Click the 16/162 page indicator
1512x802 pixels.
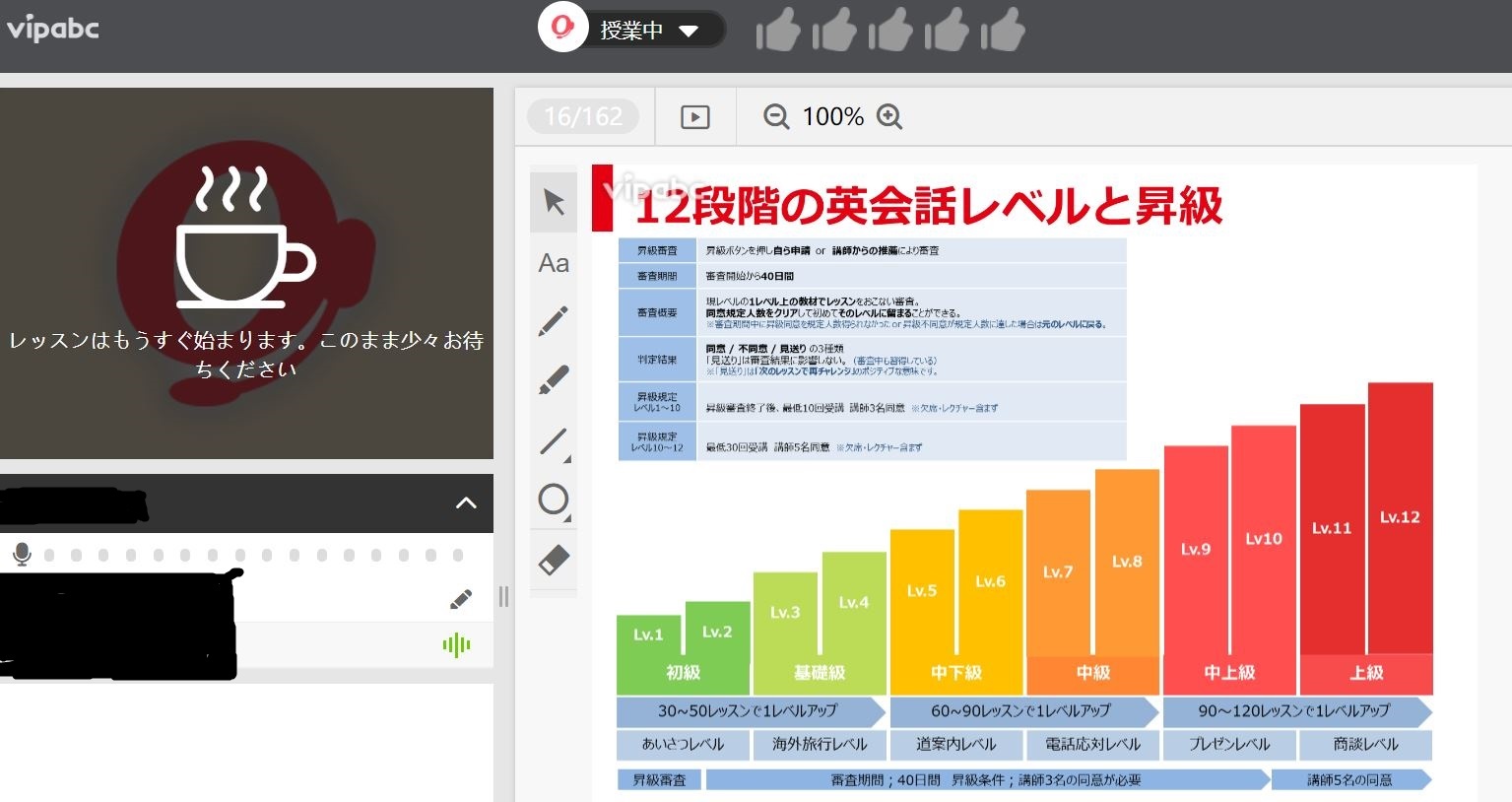click(x=583, y=117)
